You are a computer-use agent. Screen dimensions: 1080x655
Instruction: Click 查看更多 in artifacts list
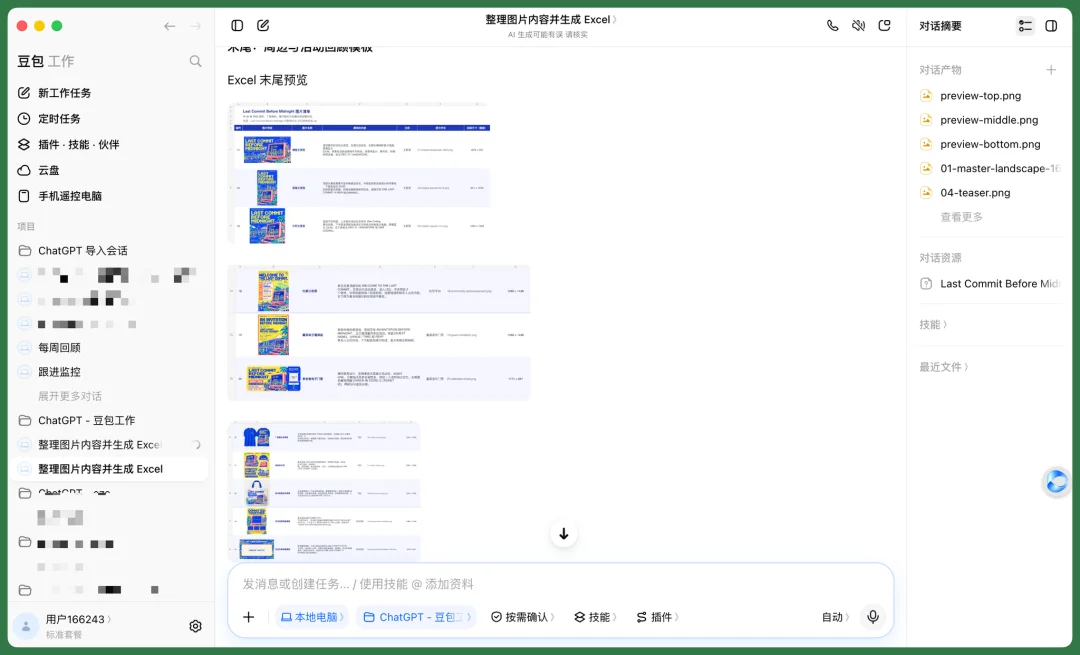click(962, 217)
